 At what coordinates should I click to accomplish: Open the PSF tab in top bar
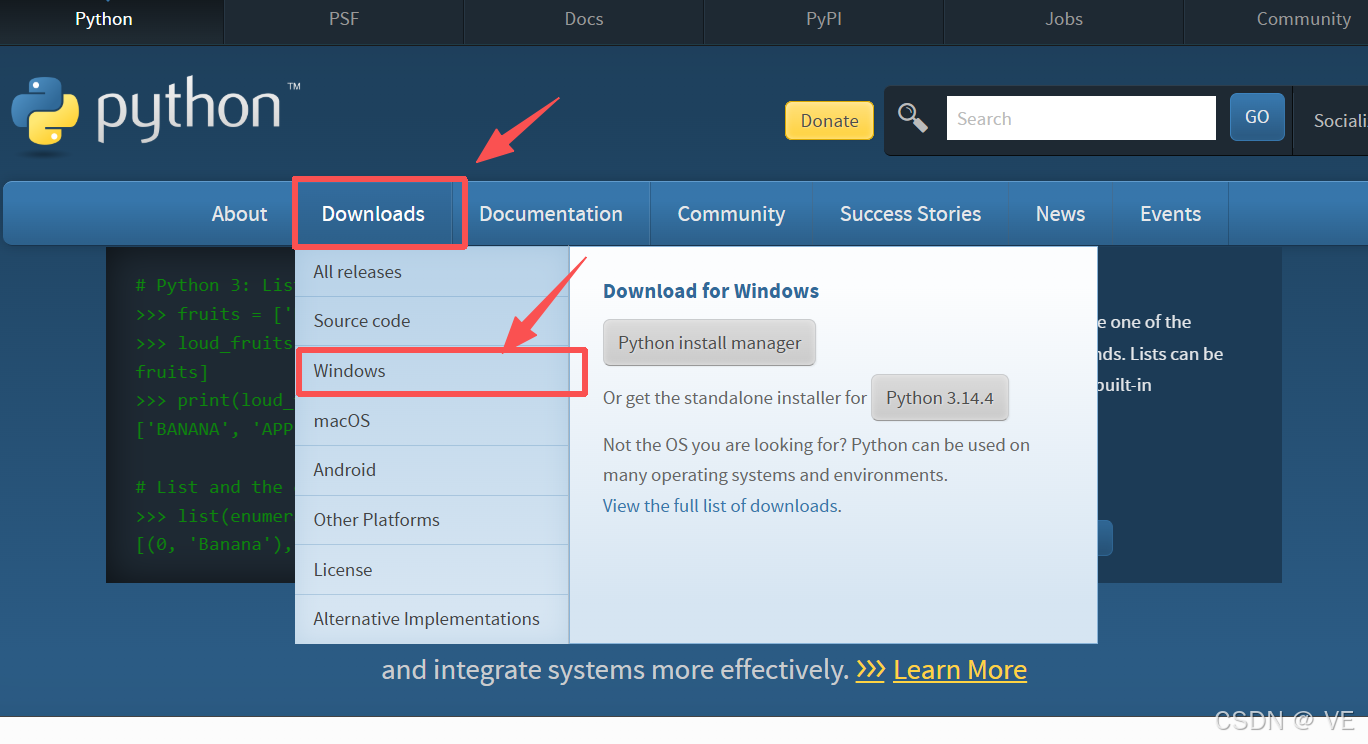(344, 19)
